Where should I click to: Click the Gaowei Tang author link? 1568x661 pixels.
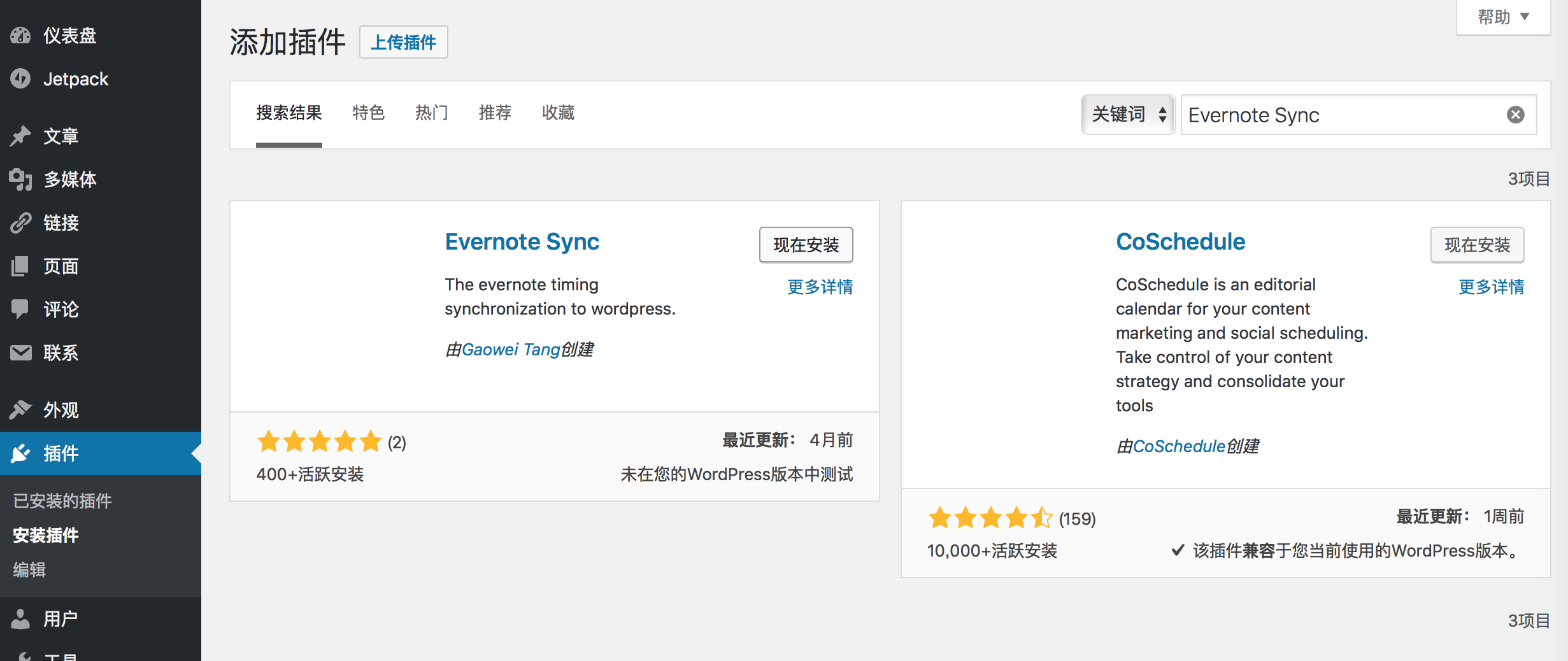[510, 350]
